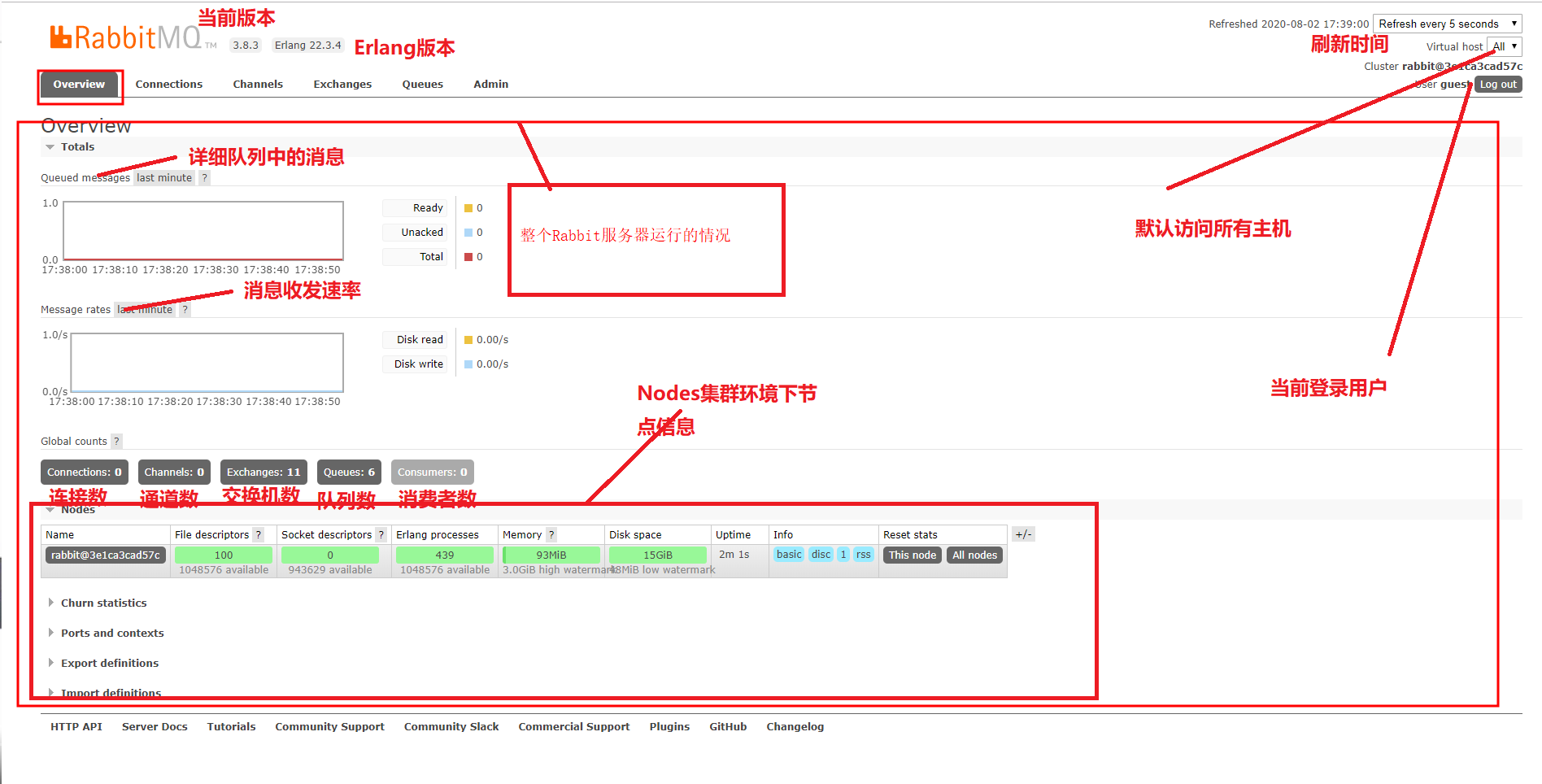Open node rabbit@3e1ca3cad57c details
This screenshot has height=784, width=1542.
(x=106, y=555)
